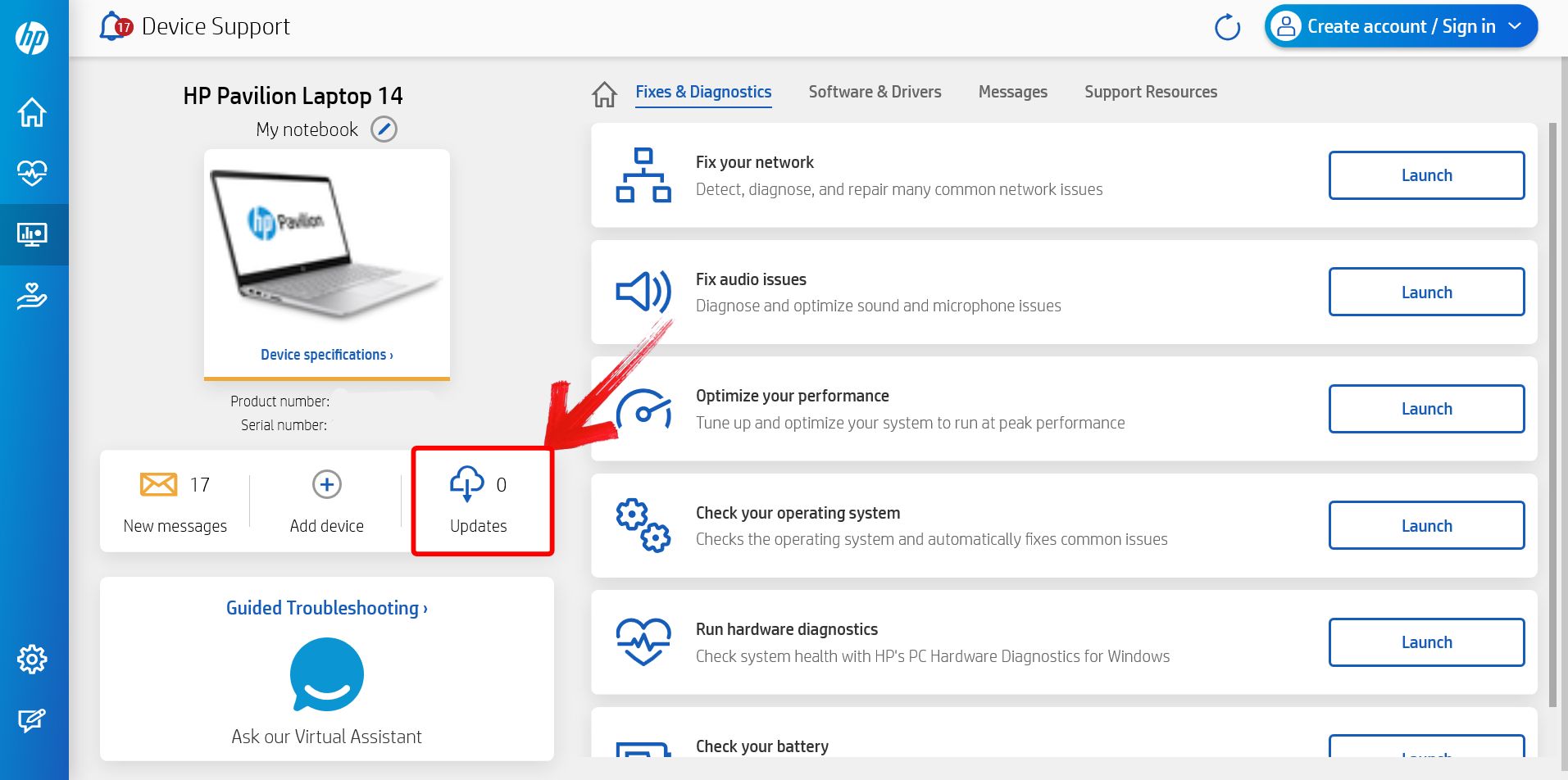Click the Fix your network icon
Viewport: 1568px width, 780px height.
[643, 175]
